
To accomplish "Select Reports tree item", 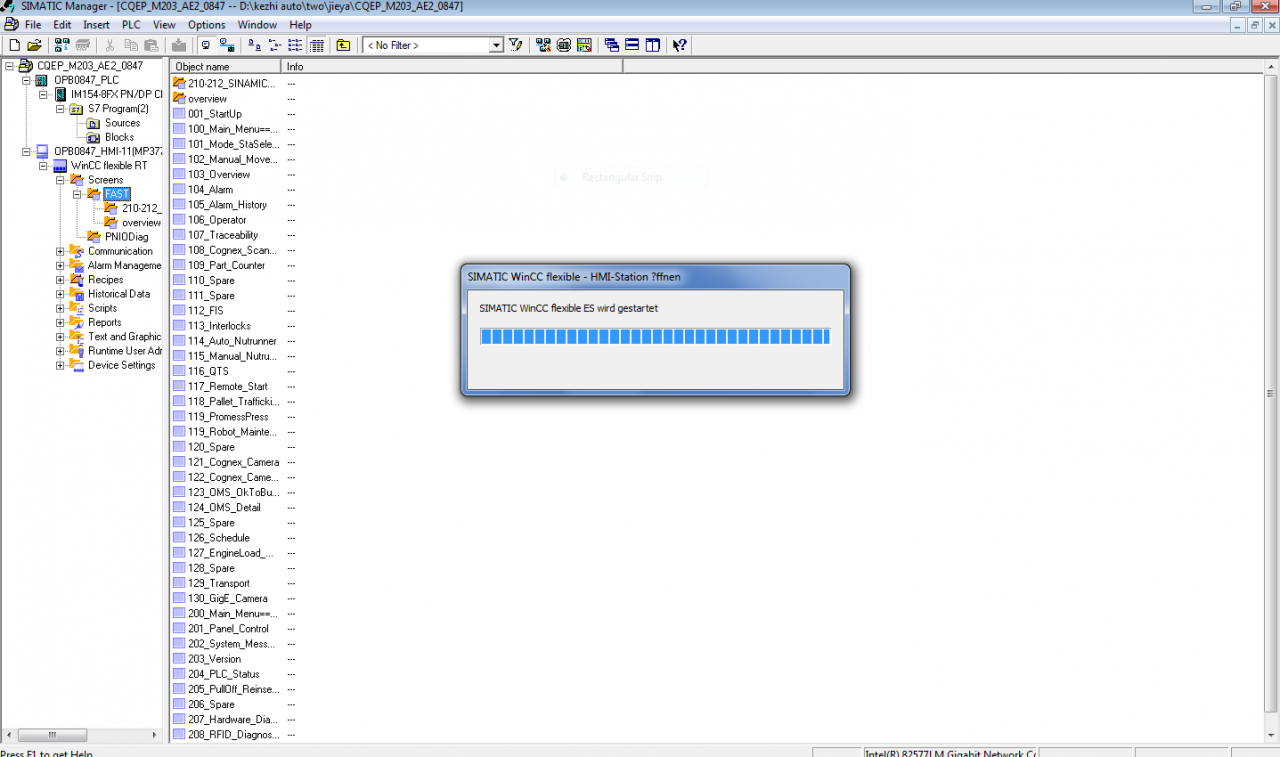I will click(104, 322).
